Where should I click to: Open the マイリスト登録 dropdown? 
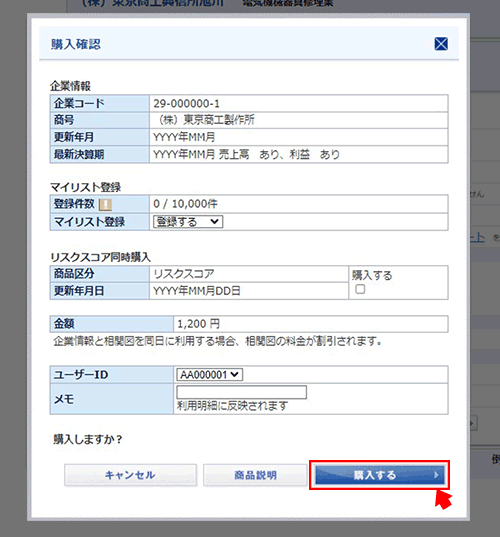[x=188, y=222]
